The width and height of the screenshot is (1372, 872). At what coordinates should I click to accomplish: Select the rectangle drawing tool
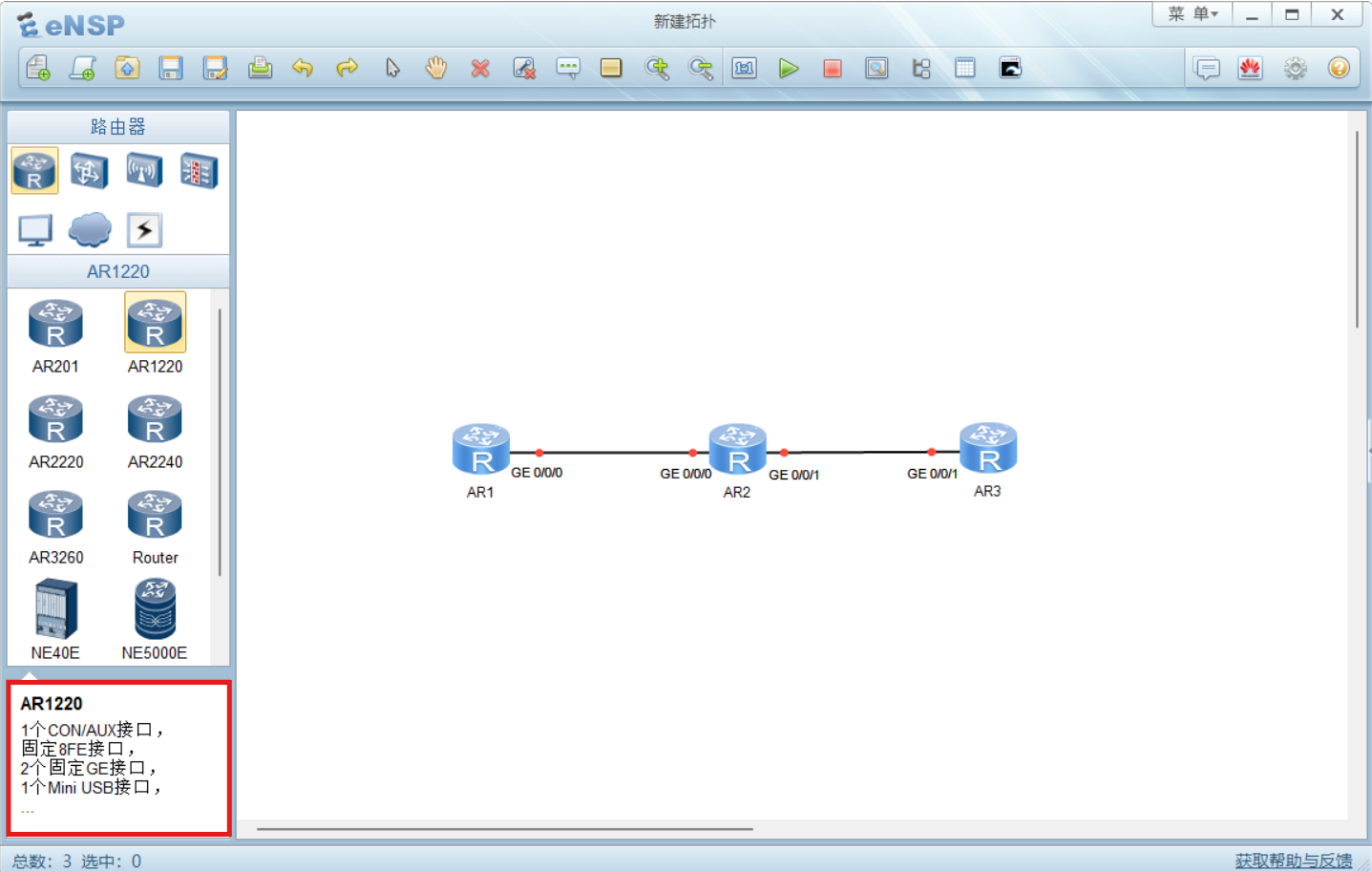pos(611,68)
